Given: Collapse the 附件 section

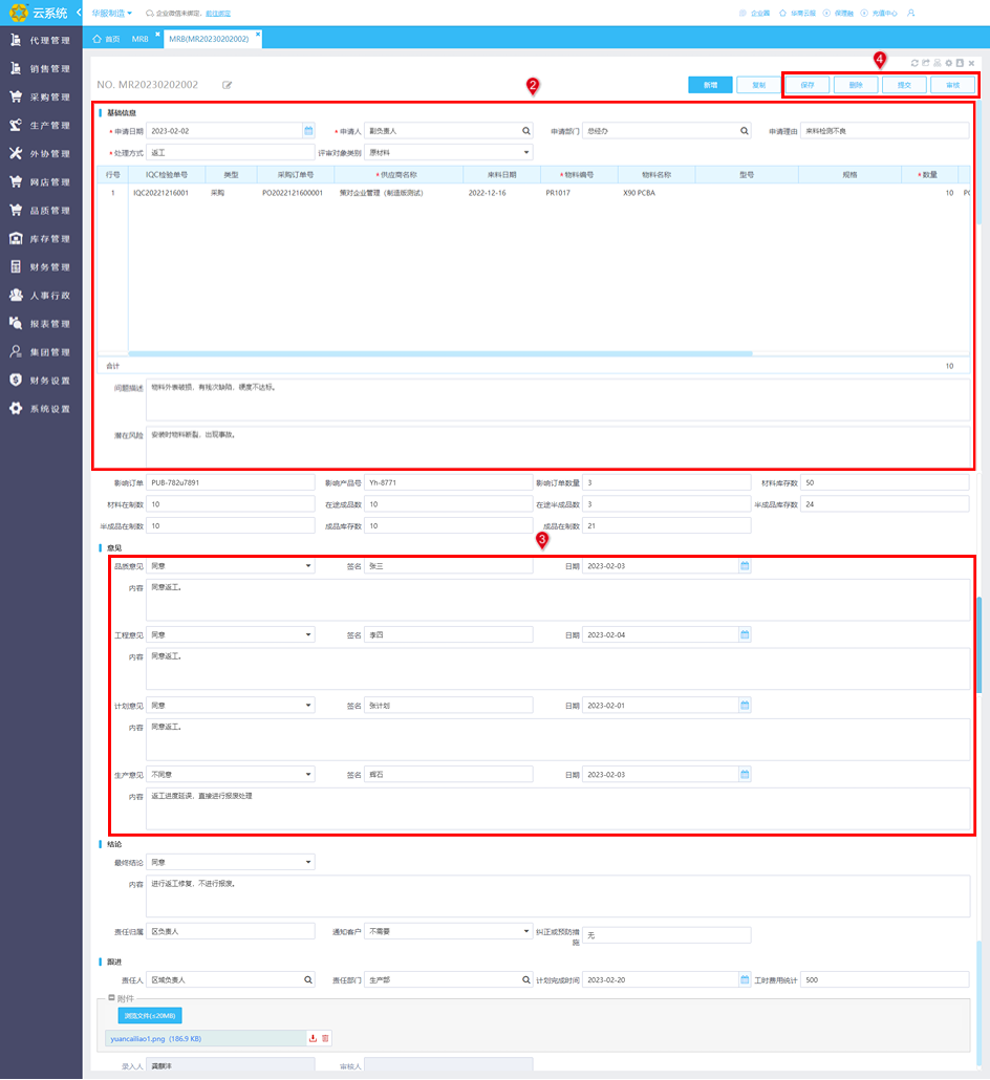Looking at the screenshot, I should (x=112, y=997).
